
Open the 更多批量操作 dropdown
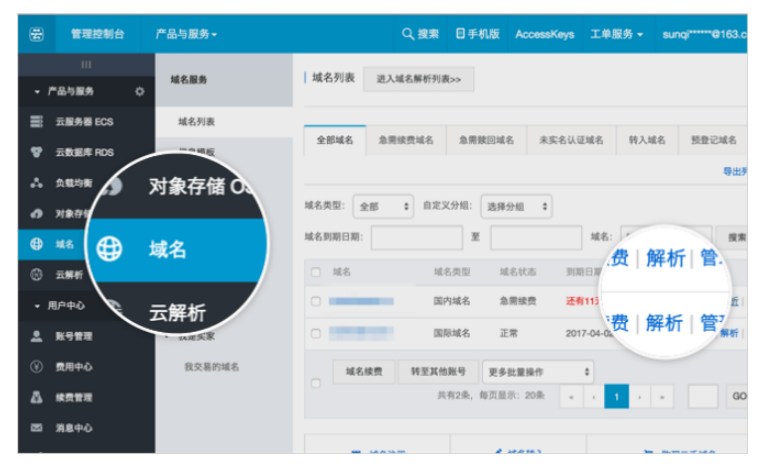point(538,372)
